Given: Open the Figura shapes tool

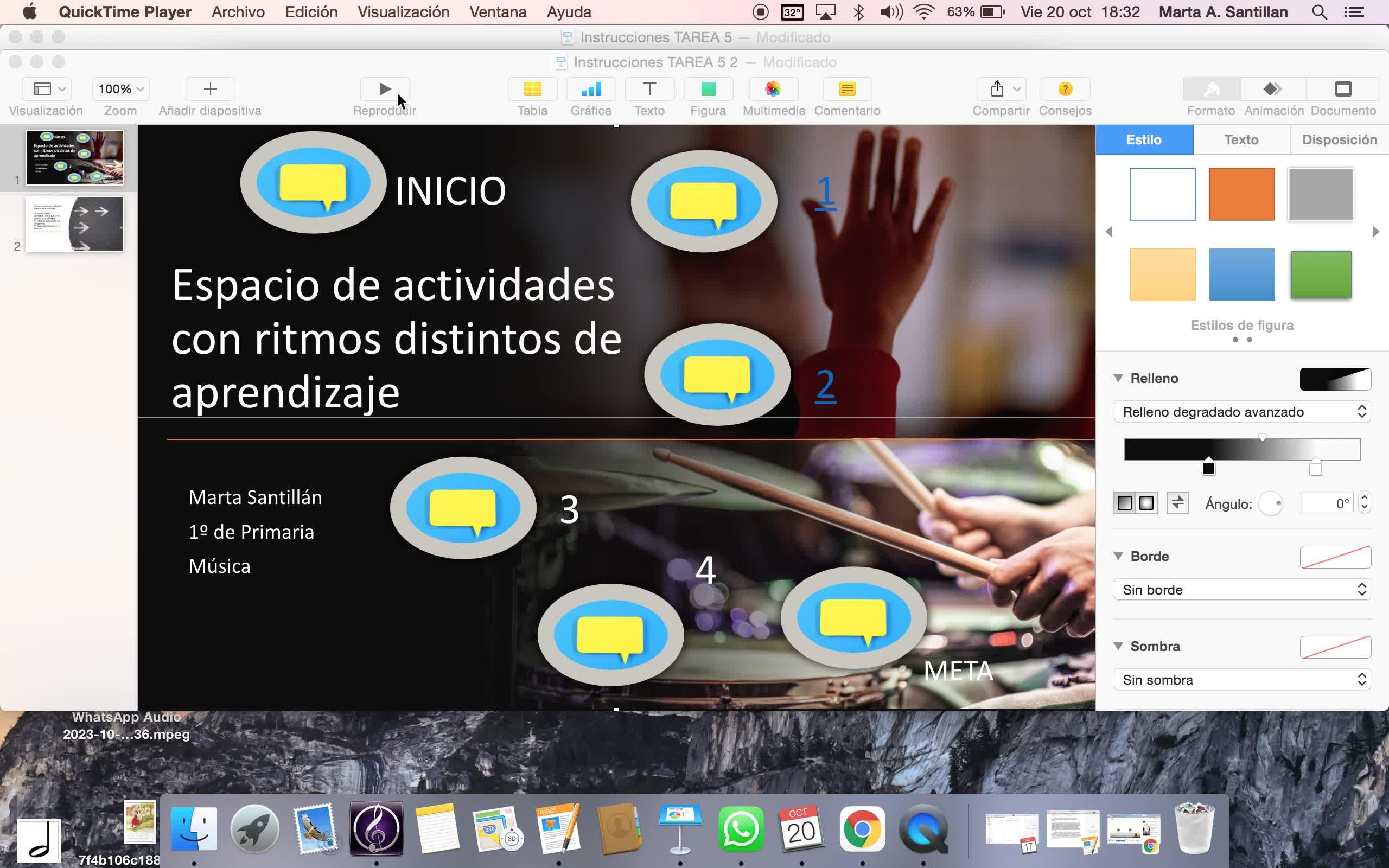Looking at the screenshot, I should (708, 89).
